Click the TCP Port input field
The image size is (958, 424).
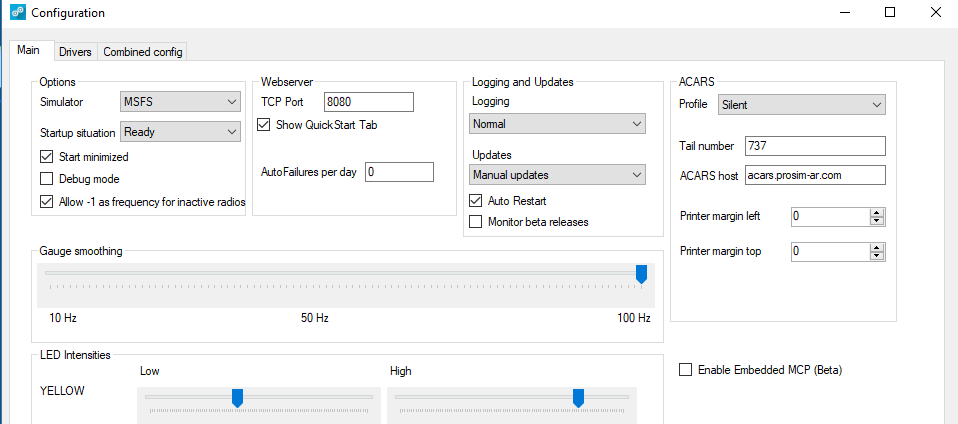[x=369, y=102]
